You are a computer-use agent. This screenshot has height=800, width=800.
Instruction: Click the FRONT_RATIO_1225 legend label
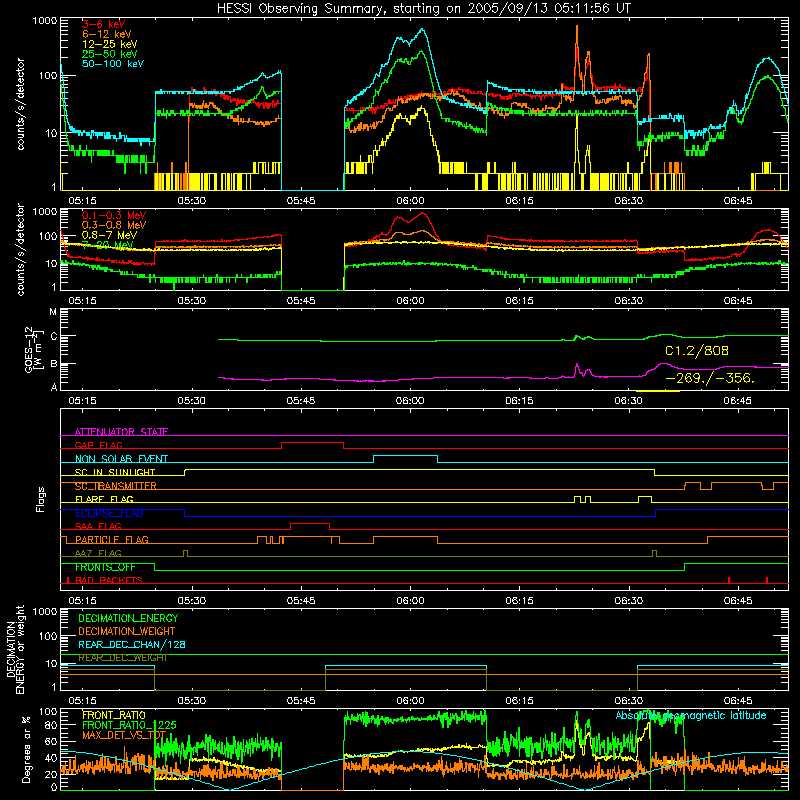(x=129, y=725)
